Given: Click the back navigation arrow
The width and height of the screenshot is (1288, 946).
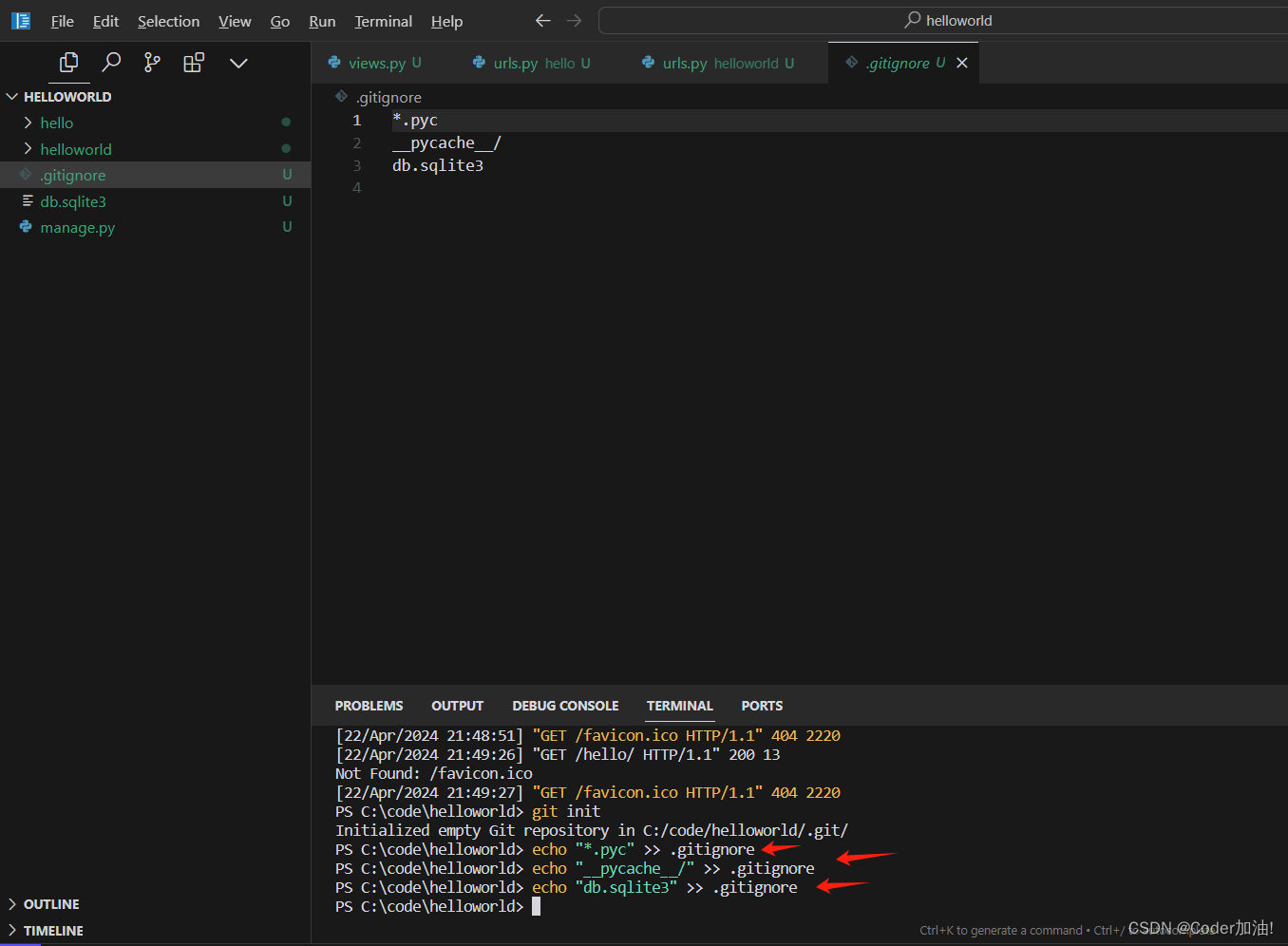Looking at the screenshot, I should tap(542, 20).
